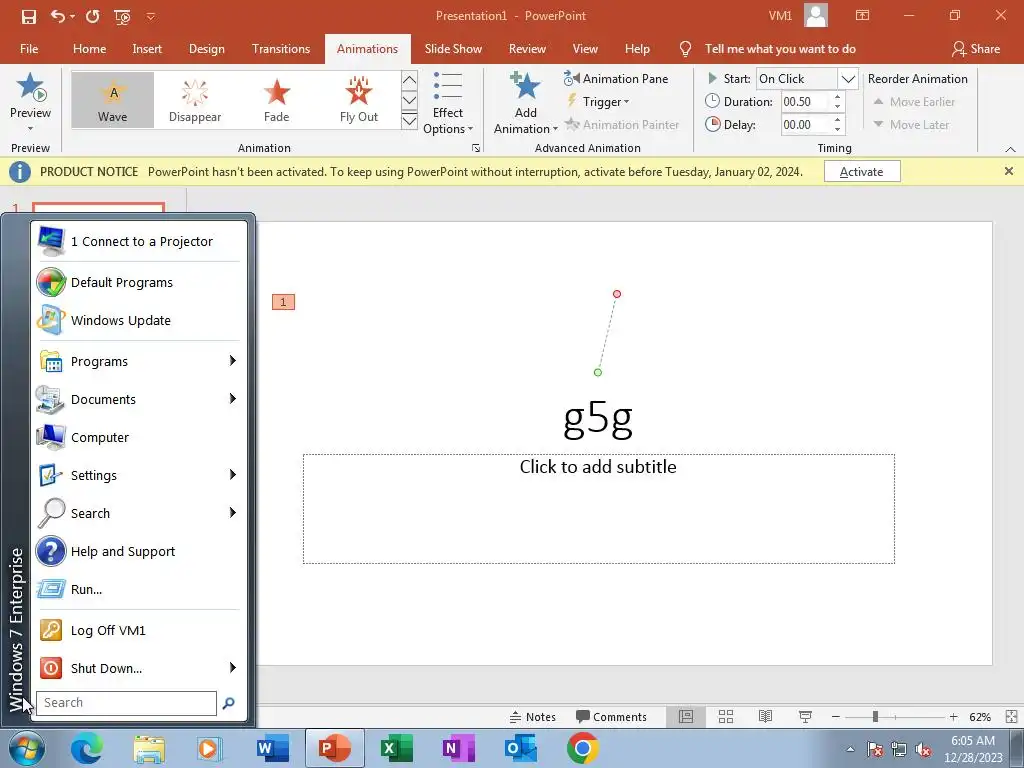Switch to Reading View
The image size is (1024, 768).
(x=765, y=717)
